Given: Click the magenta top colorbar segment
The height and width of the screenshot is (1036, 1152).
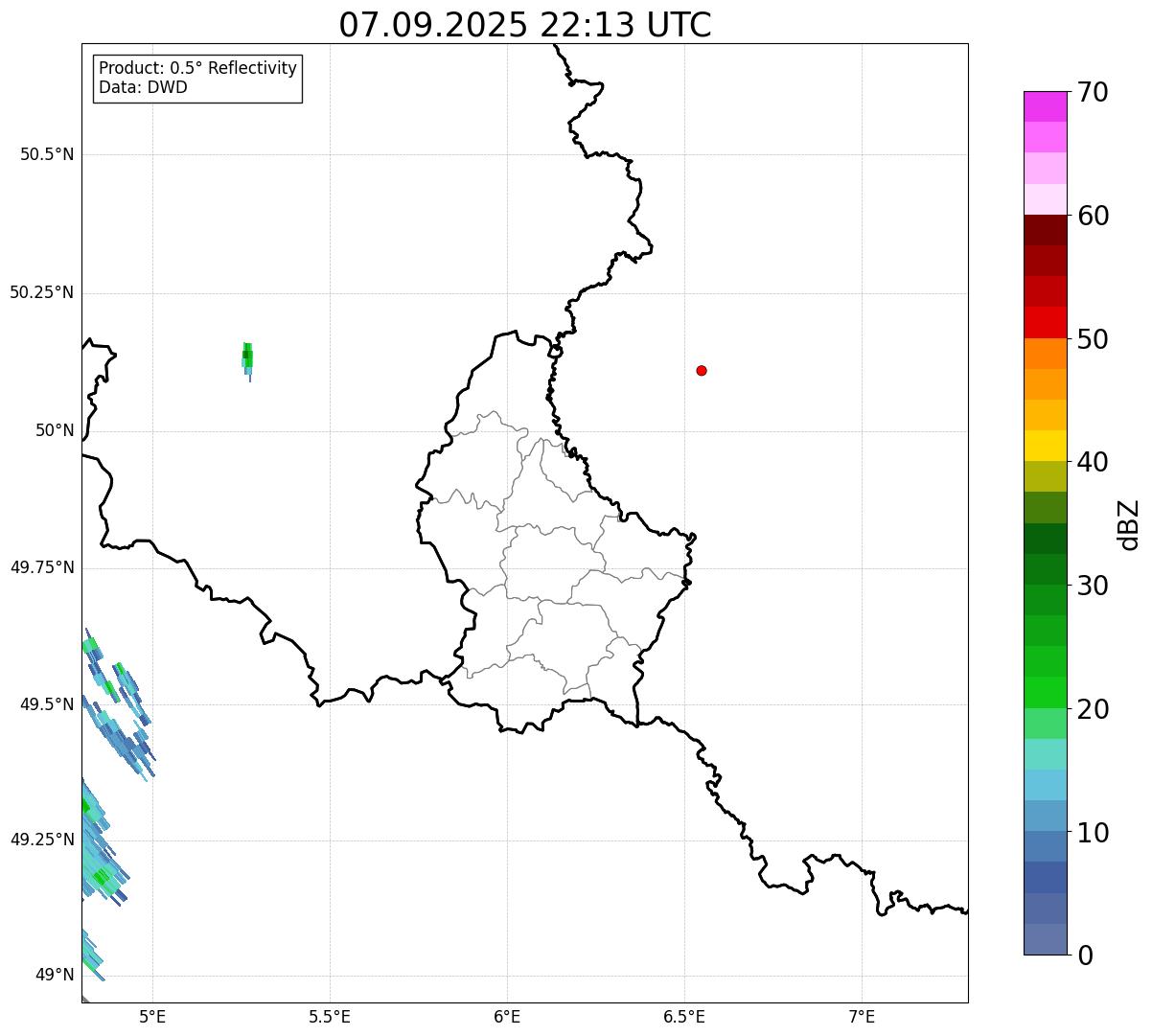Looking at the screenshot, I should [1045, 106].
